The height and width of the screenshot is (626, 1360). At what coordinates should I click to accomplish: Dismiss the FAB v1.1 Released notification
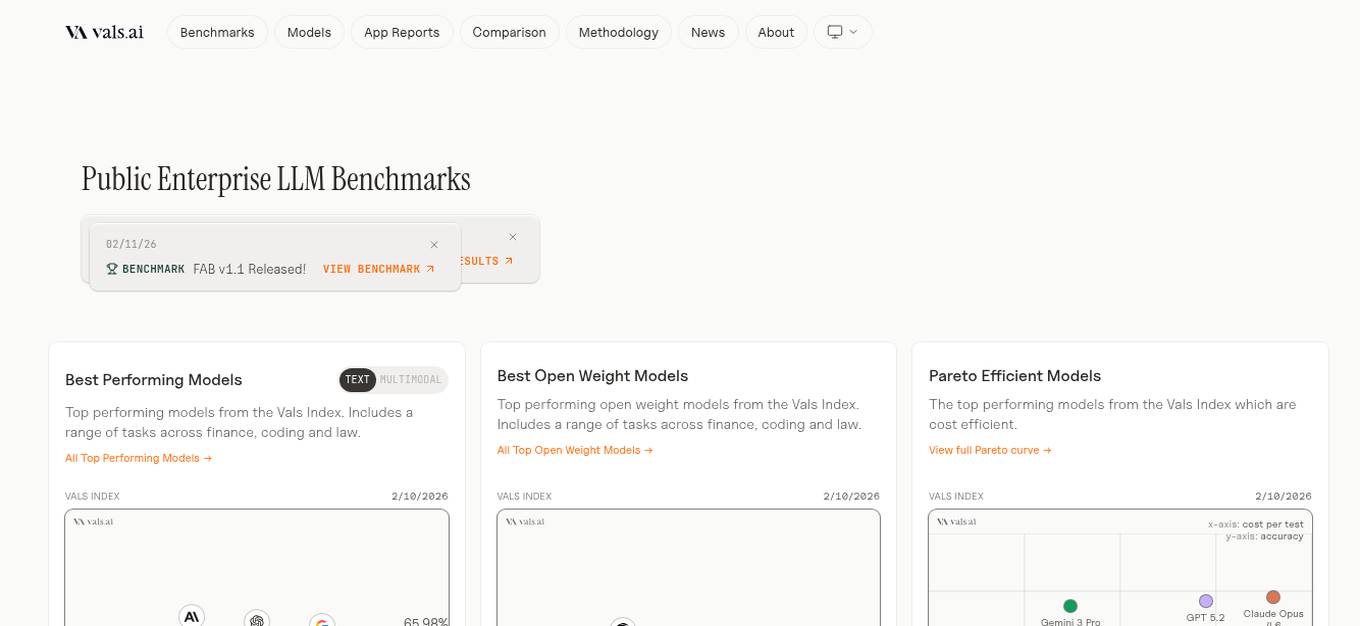(x=434, y=245)
